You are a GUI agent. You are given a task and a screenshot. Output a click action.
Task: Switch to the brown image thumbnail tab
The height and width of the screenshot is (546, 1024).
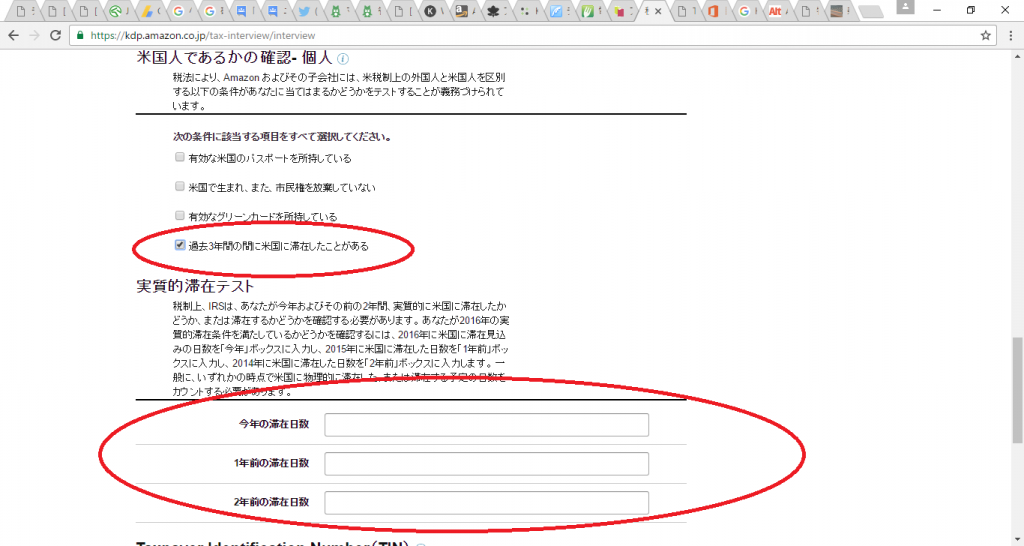840,11
